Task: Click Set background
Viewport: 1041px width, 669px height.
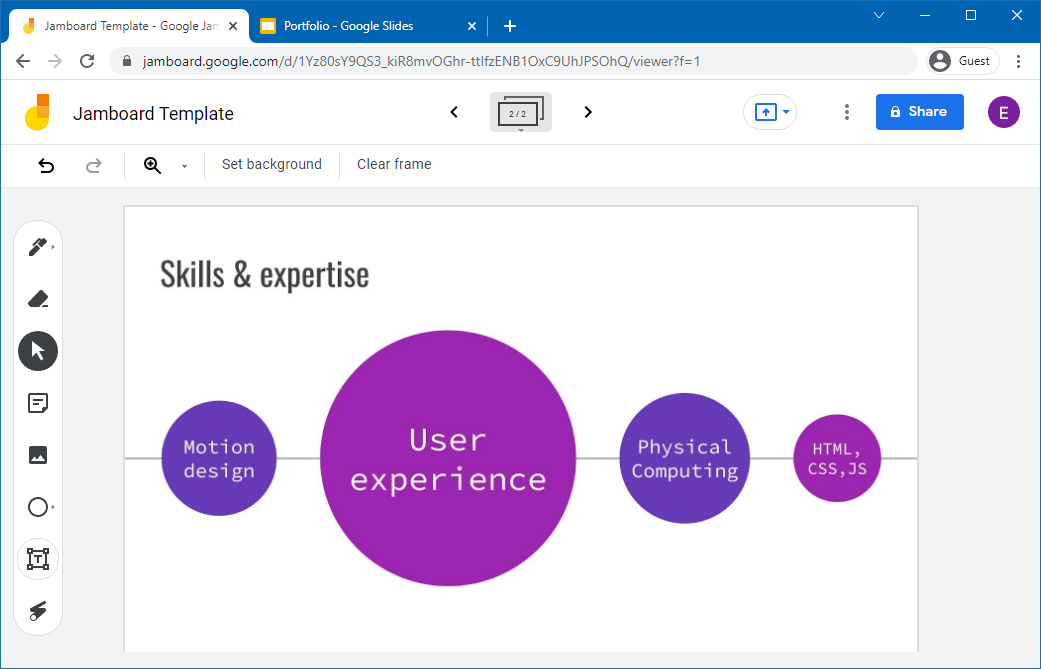Action: point(271,164)
